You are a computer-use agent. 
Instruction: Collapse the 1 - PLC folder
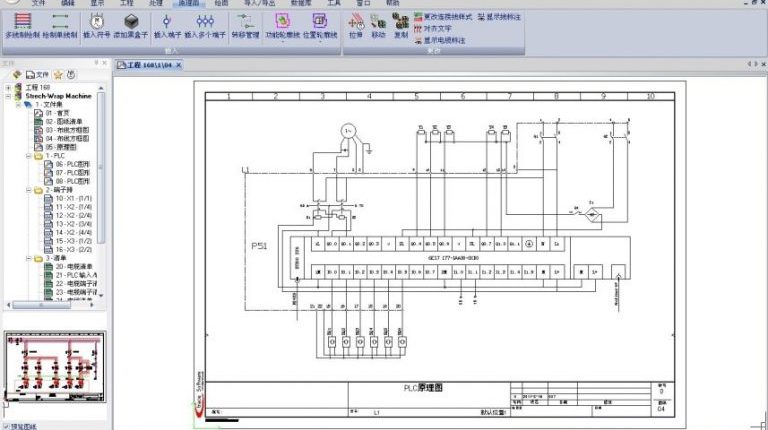pos(28,156)
